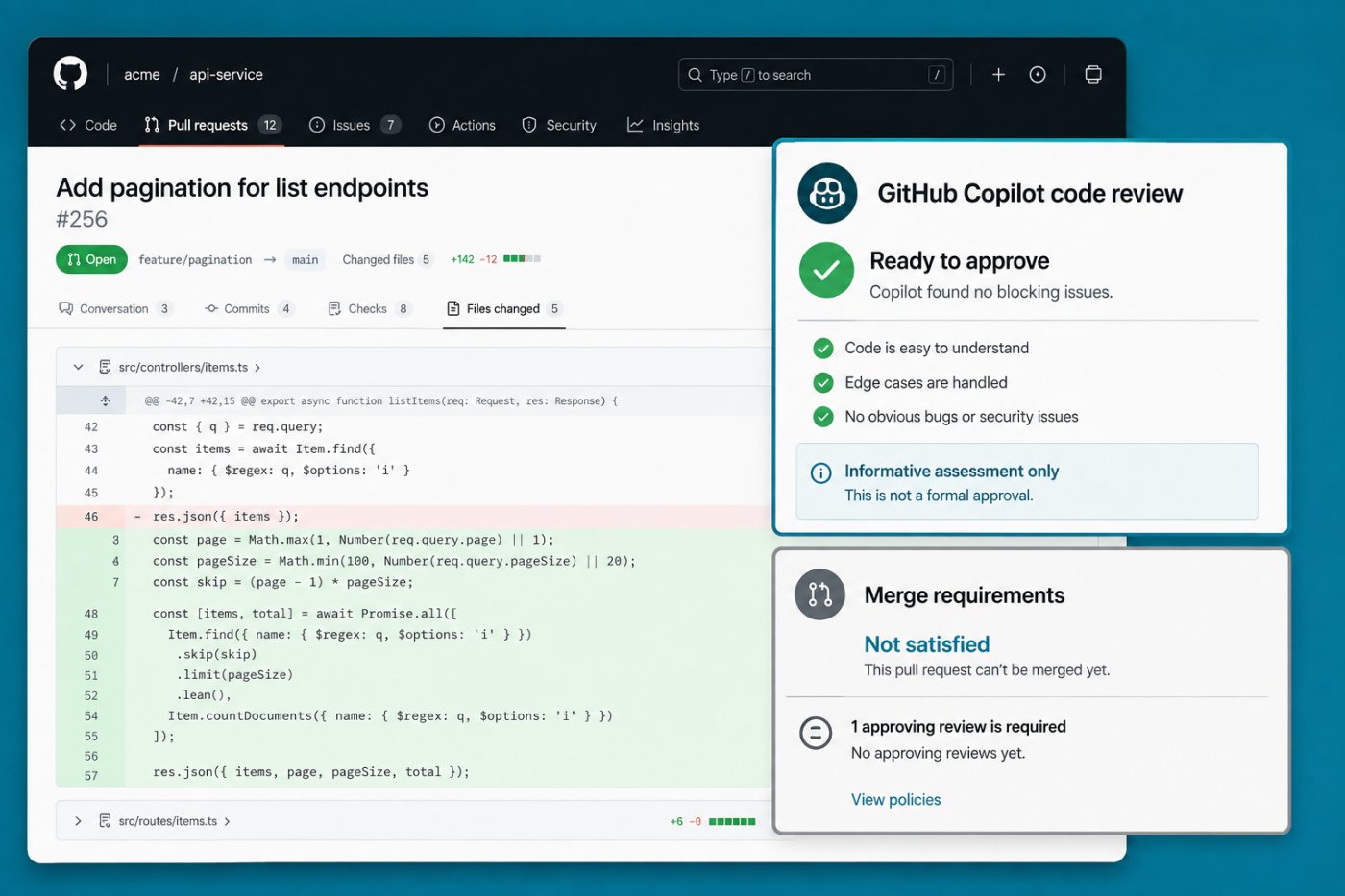The width and height of the screenshot is (1345, 896).
Task: Click chevron after src/controllers/items.ts path
Action: point(257,368)
